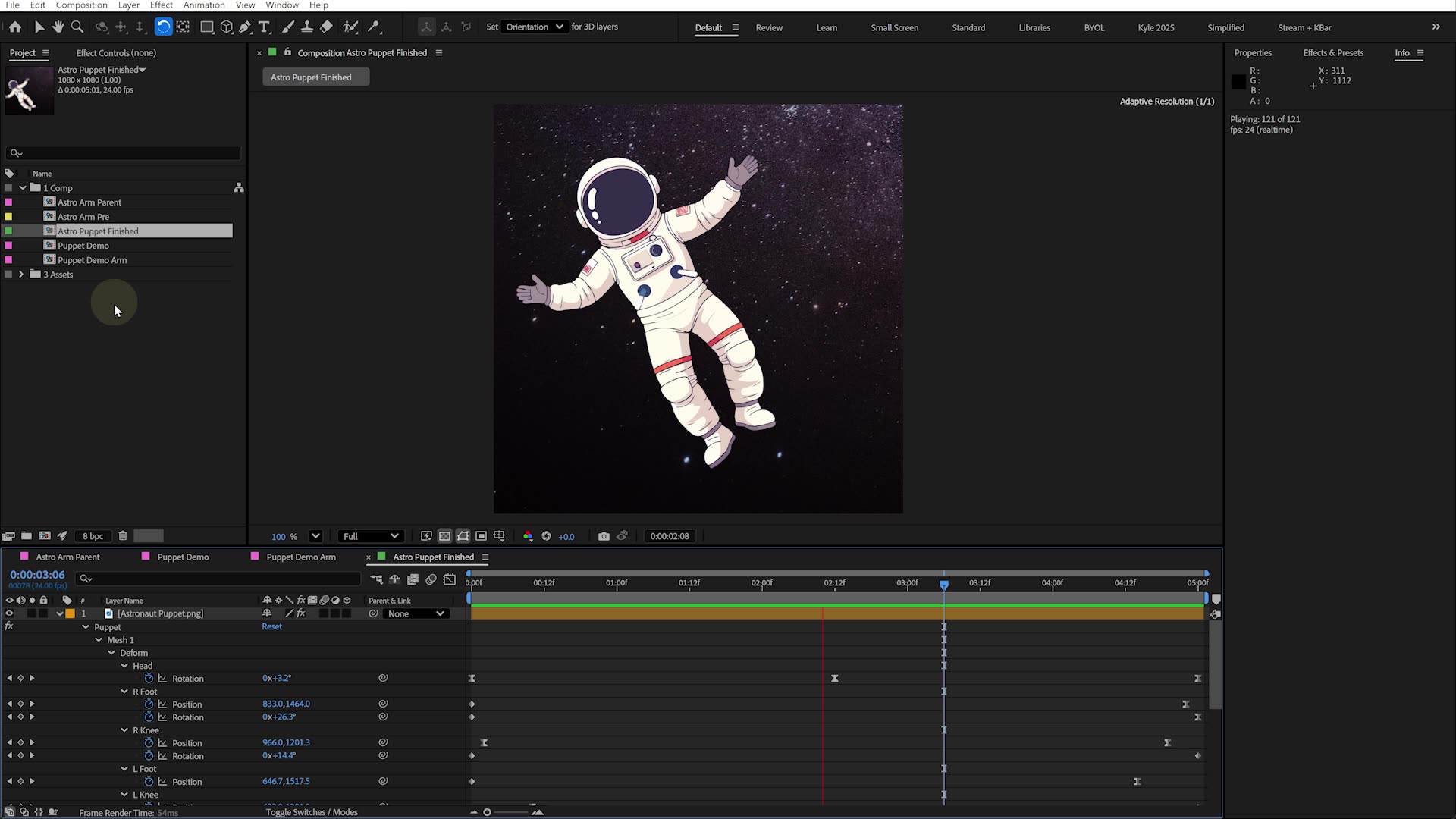This screenshot has width=1456, height=819.
Task: Collapse the Puppet effect group
Action: coord(86,627)
